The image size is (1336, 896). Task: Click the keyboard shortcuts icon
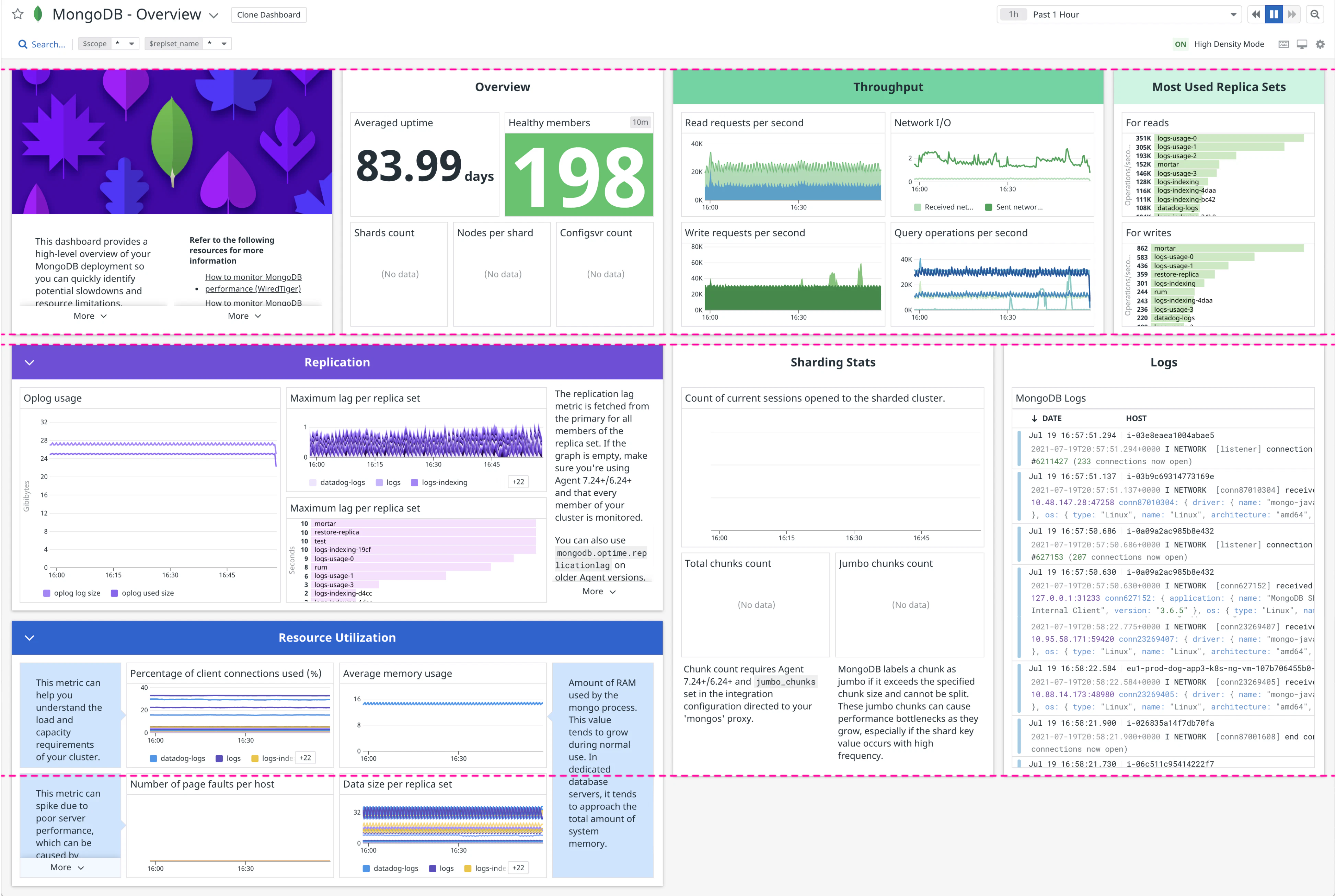click(x=1283, y=44)
